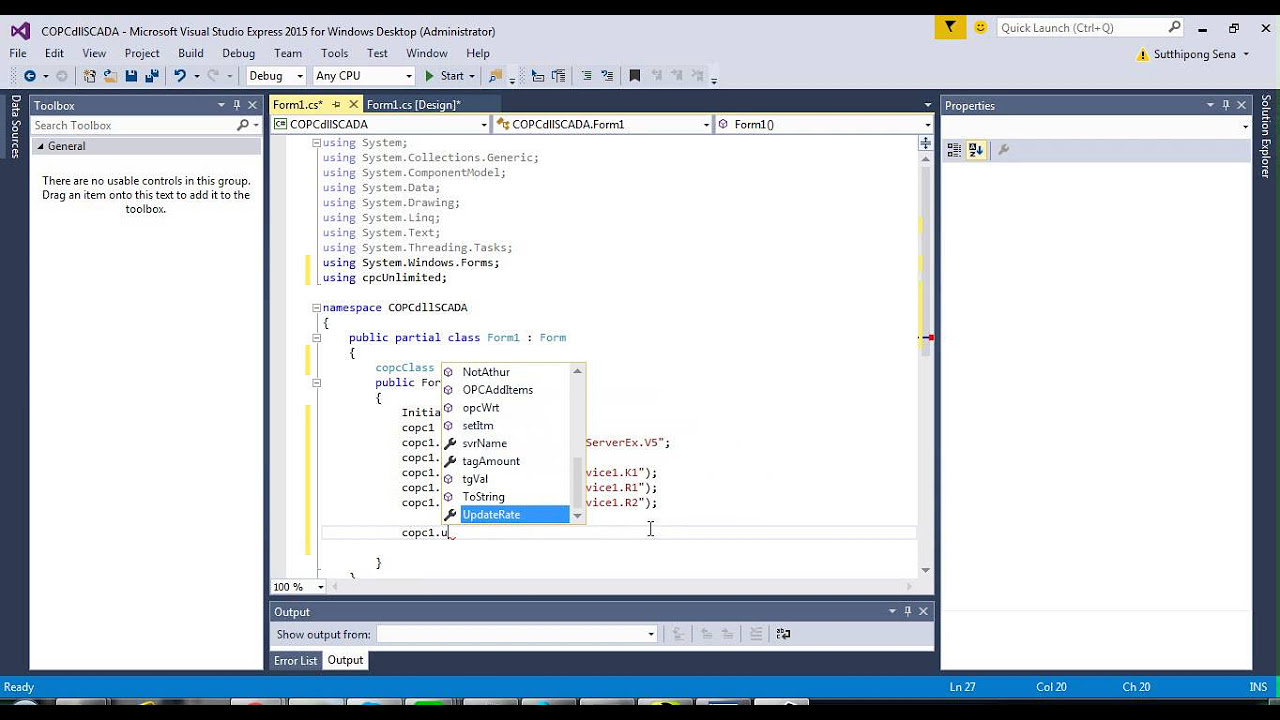Click the IntelliSense list scrollbar thumb
Screen dimensions: 1280x720
(577, 482)
